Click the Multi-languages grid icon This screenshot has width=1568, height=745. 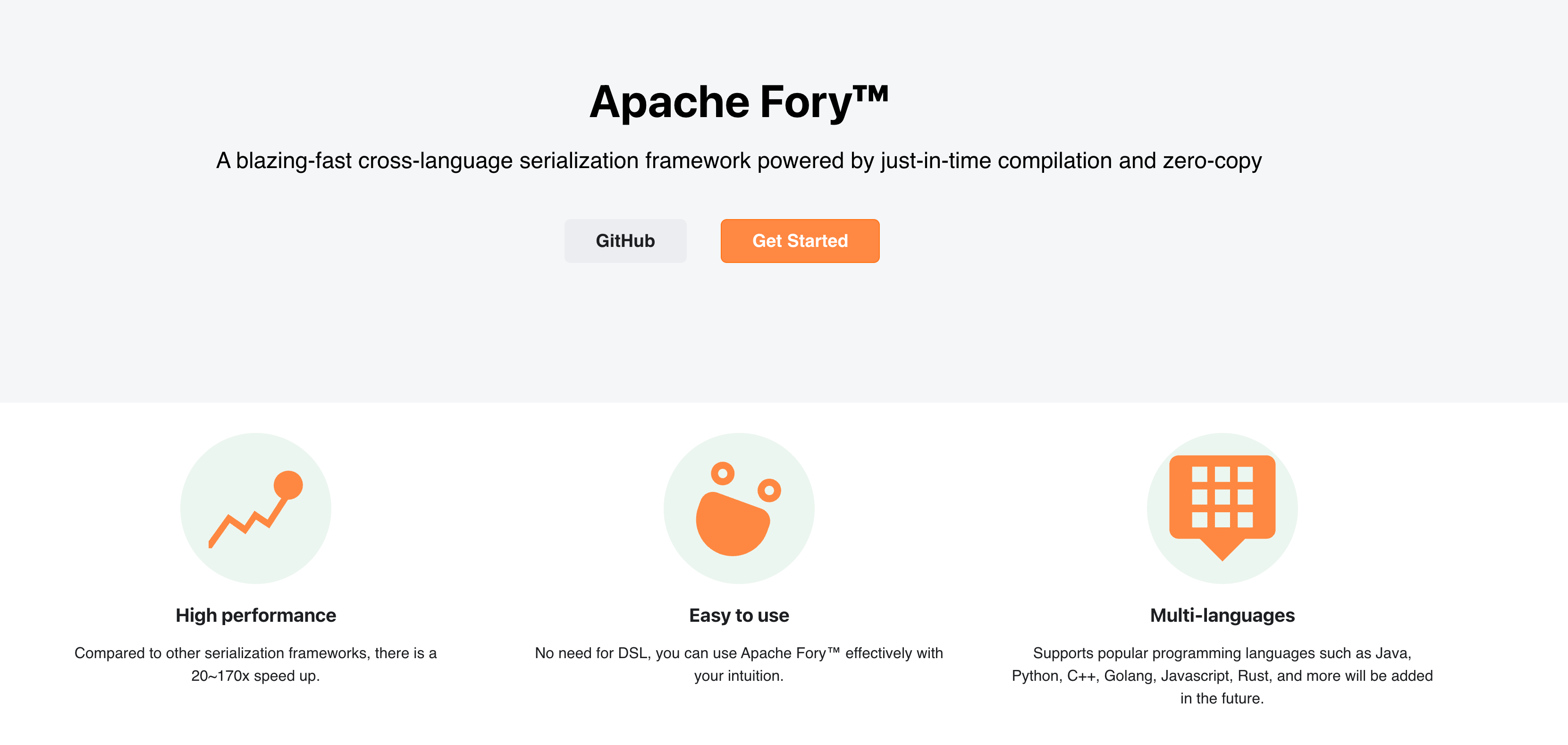(x=1222, y=508)
